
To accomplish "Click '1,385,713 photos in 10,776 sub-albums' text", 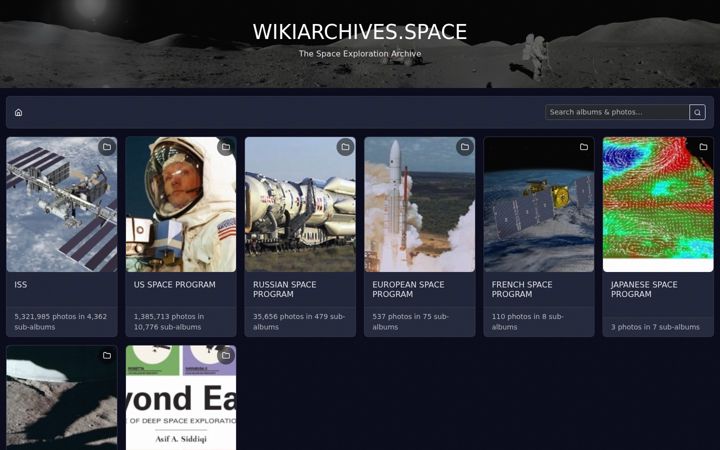I will point(169,321).
